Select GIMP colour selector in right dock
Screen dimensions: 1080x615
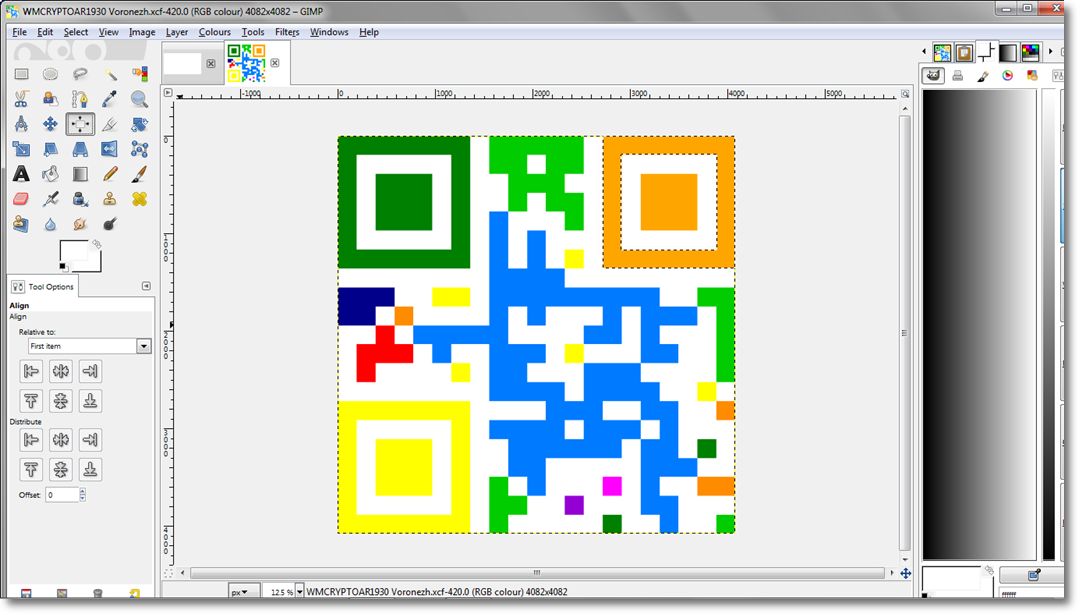point(933,76)
